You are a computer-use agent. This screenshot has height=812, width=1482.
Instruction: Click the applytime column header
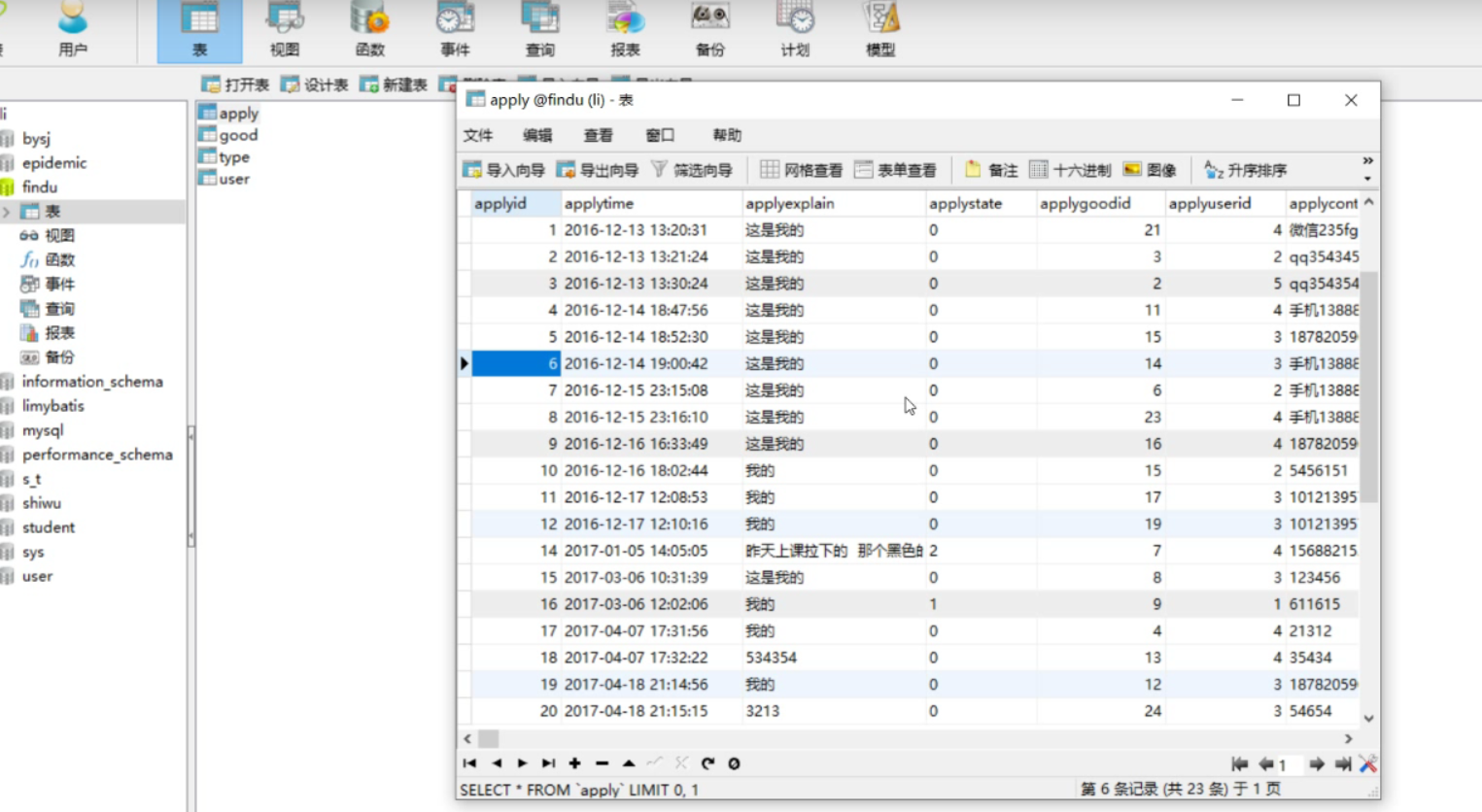click(x=651, y=203)
